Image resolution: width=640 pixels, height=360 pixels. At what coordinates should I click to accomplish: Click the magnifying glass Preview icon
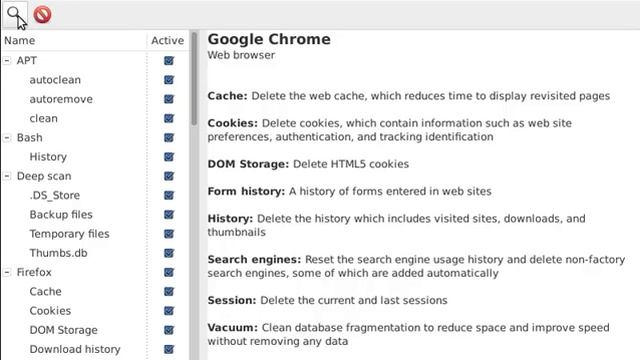point(15,15)
